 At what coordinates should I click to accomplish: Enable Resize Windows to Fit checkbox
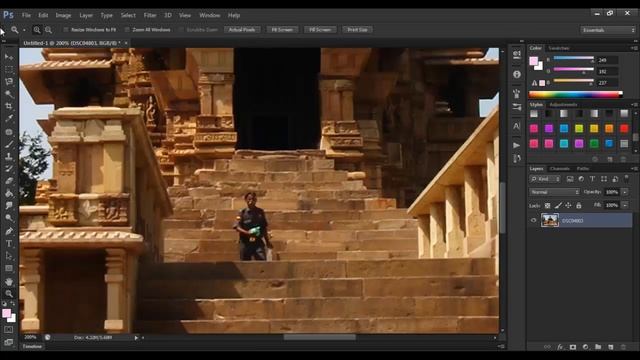coord(66,30)
